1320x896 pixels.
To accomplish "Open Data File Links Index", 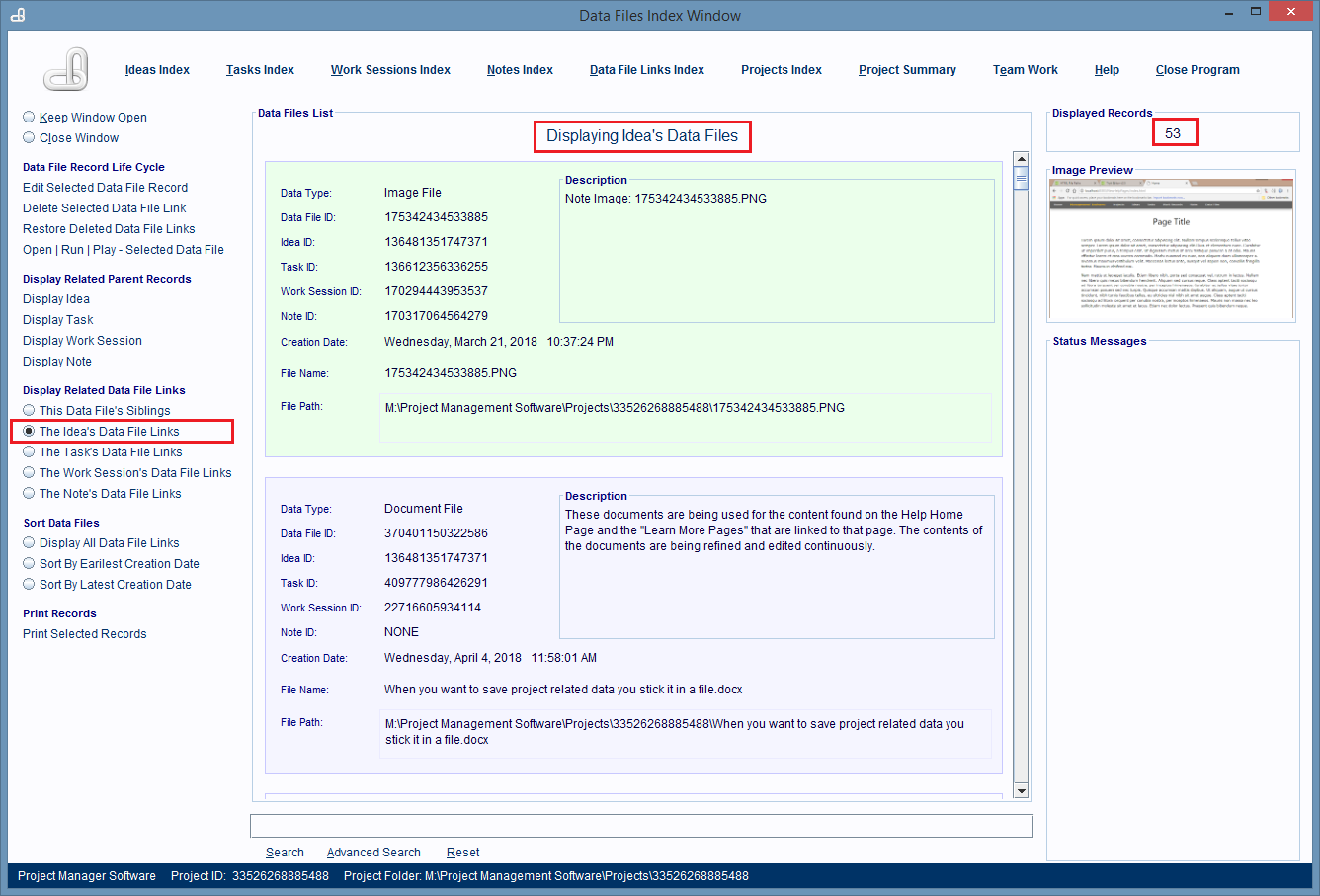I will click(647, 70).
